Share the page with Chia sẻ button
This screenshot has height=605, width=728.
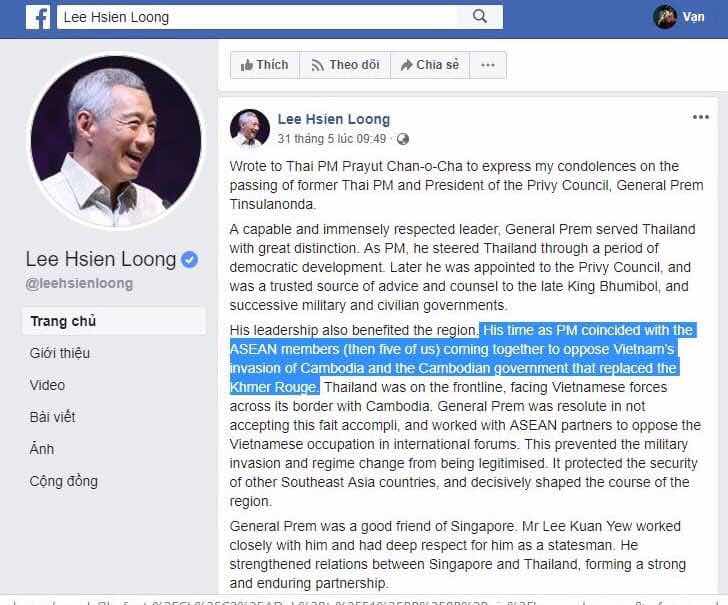430,65
